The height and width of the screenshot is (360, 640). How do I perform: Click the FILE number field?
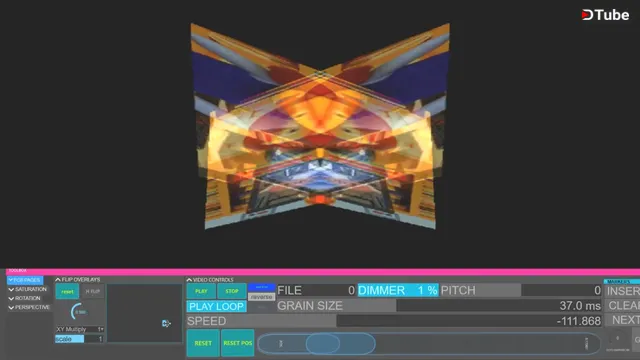click(x=316, y=290)
